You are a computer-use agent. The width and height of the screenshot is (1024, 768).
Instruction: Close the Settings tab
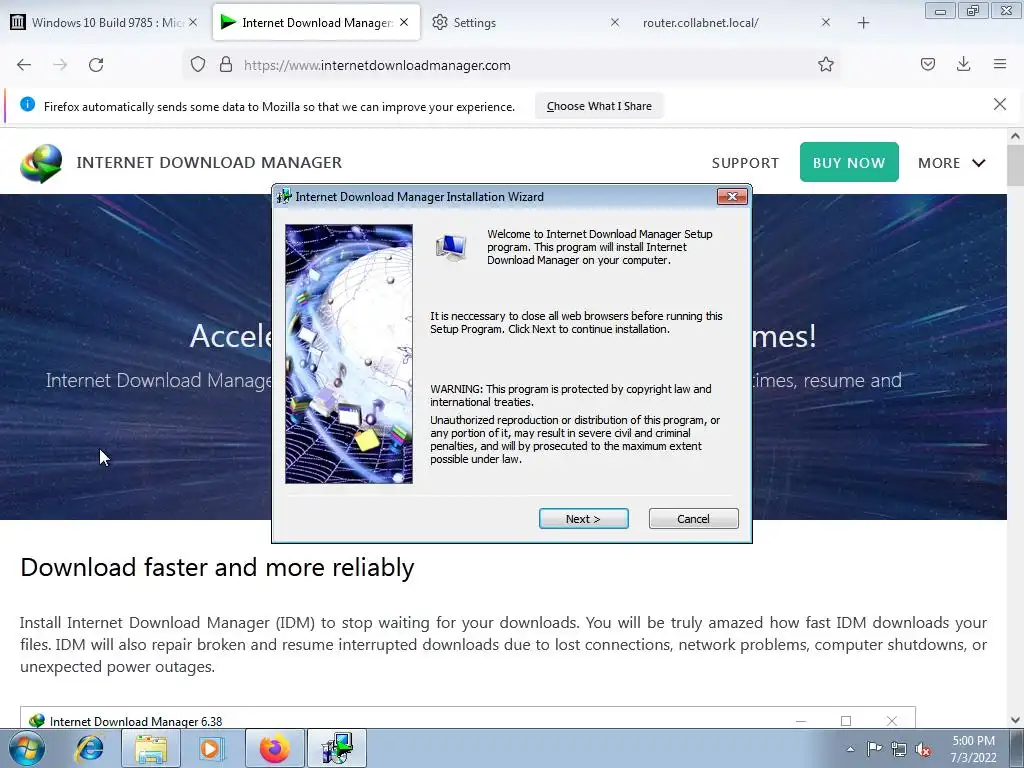point(615,22)
